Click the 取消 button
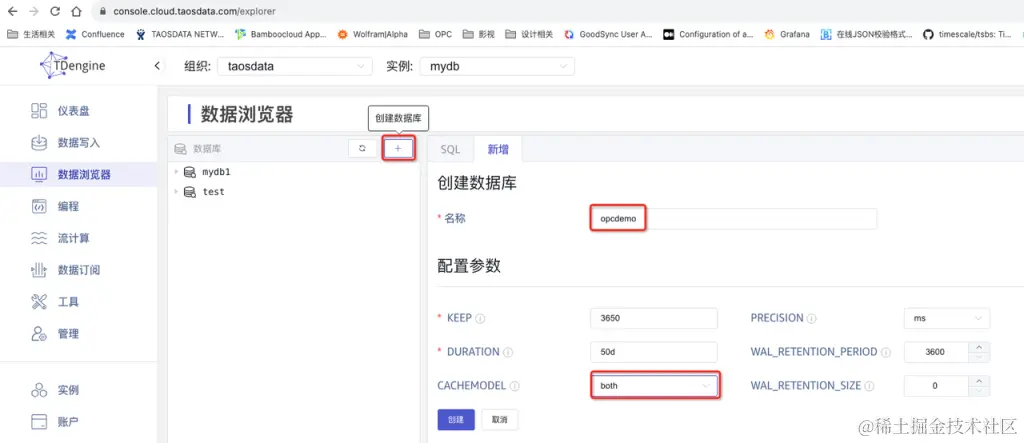Screen dimensions: 1024x443 500,419
